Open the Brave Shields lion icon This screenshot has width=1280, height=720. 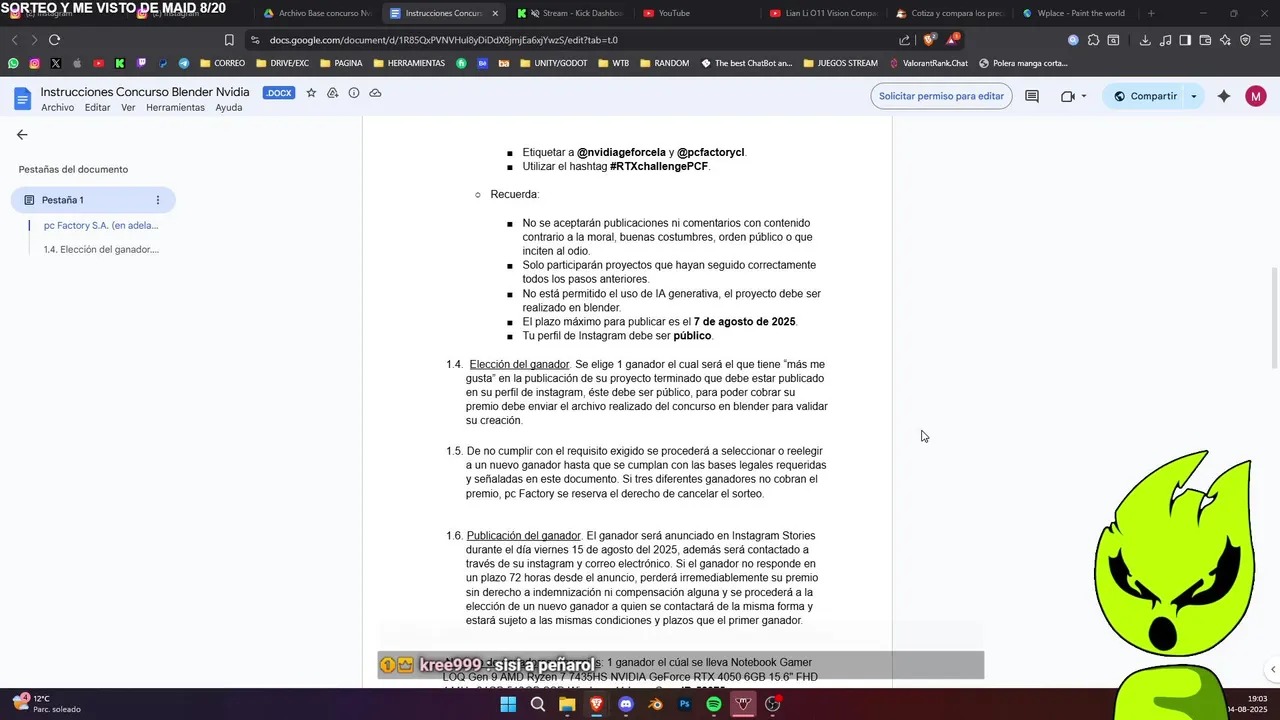tap(929, 40)
